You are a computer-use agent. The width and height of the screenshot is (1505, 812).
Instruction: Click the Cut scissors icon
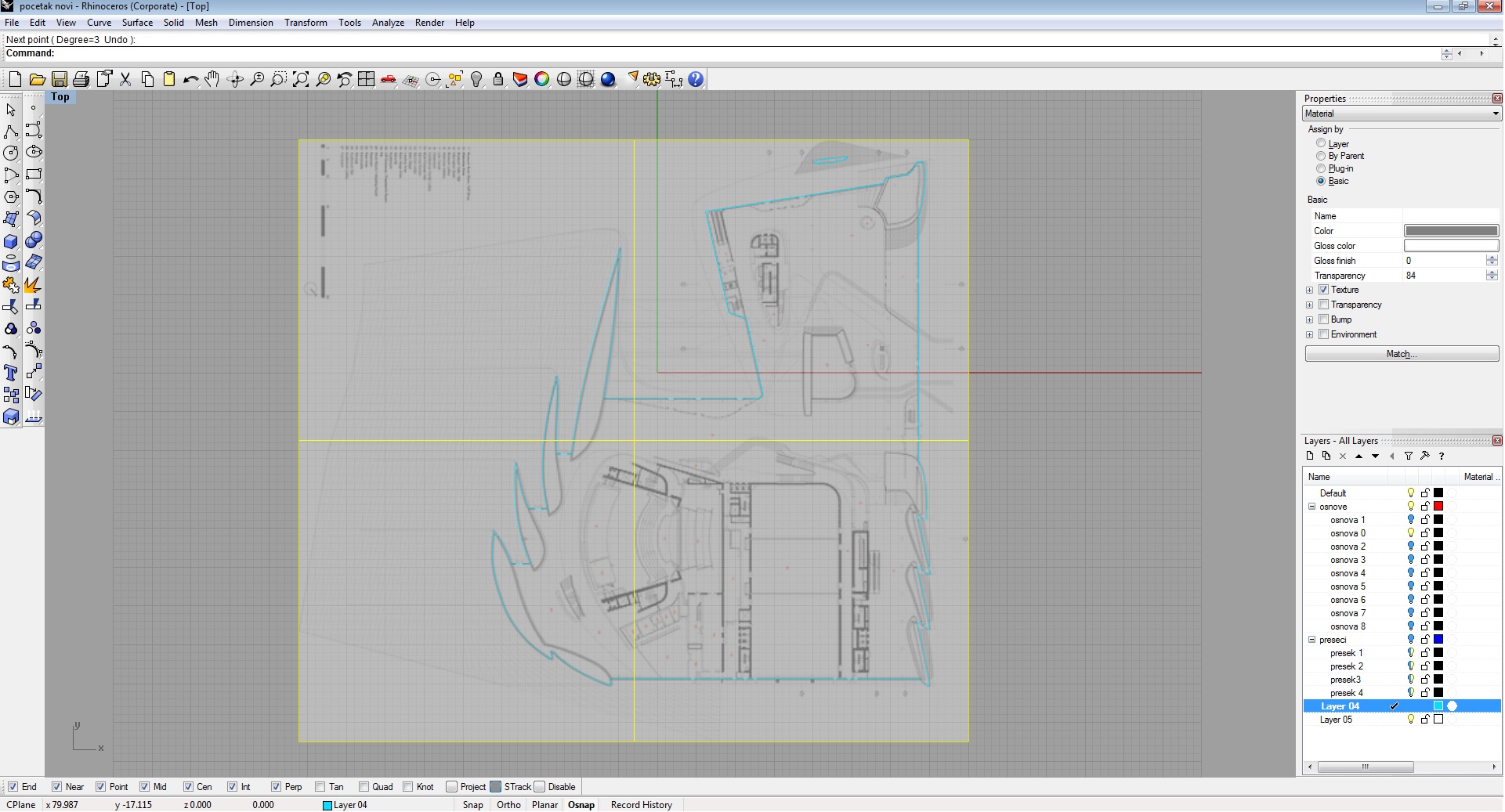(x=125, y=79)
